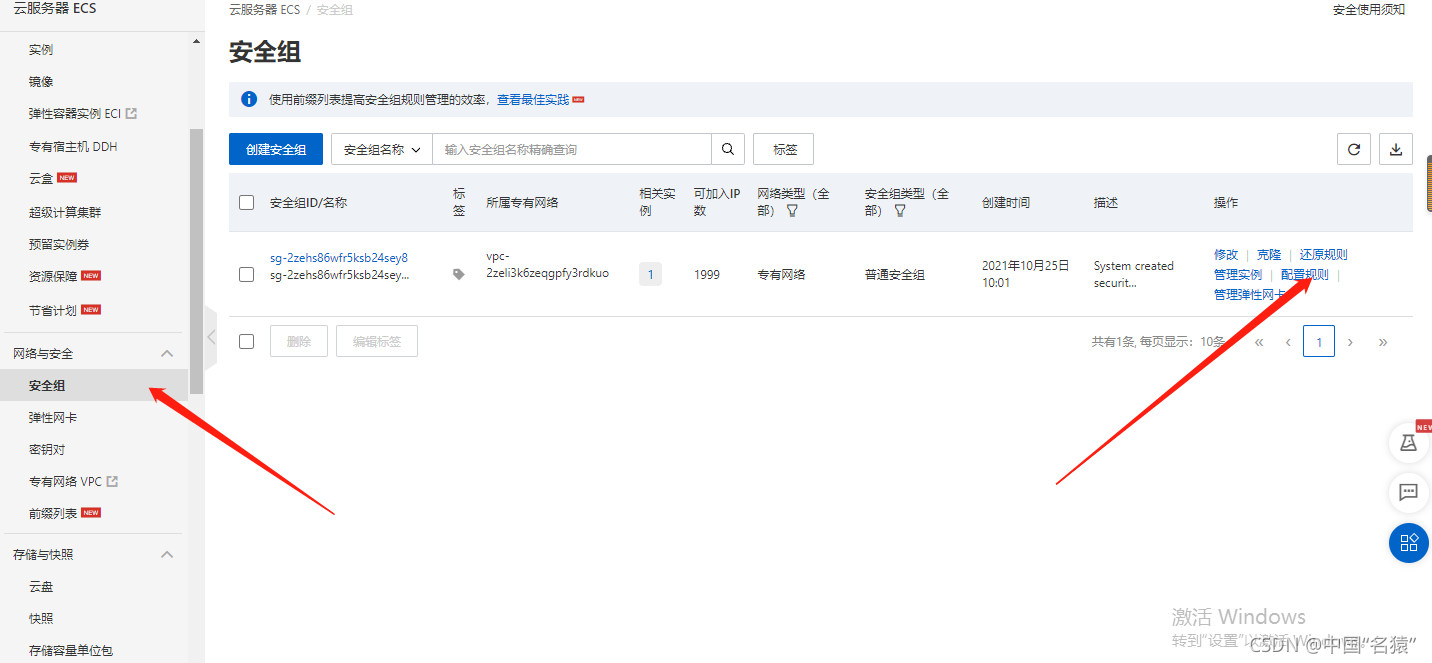Open the 安全使用须知 link

1369,9
